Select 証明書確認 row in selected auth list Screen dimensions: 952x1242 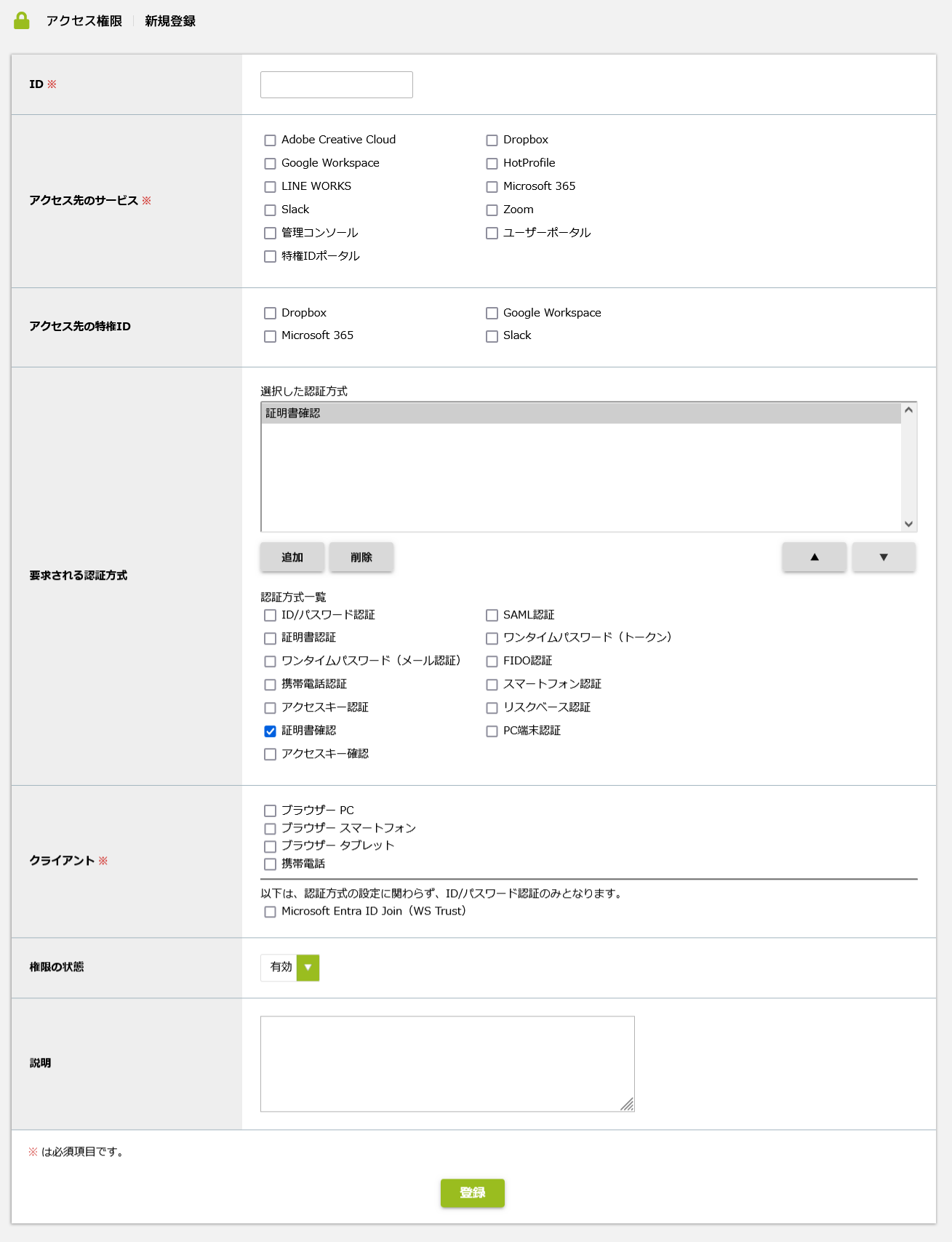tap(580, 413)
